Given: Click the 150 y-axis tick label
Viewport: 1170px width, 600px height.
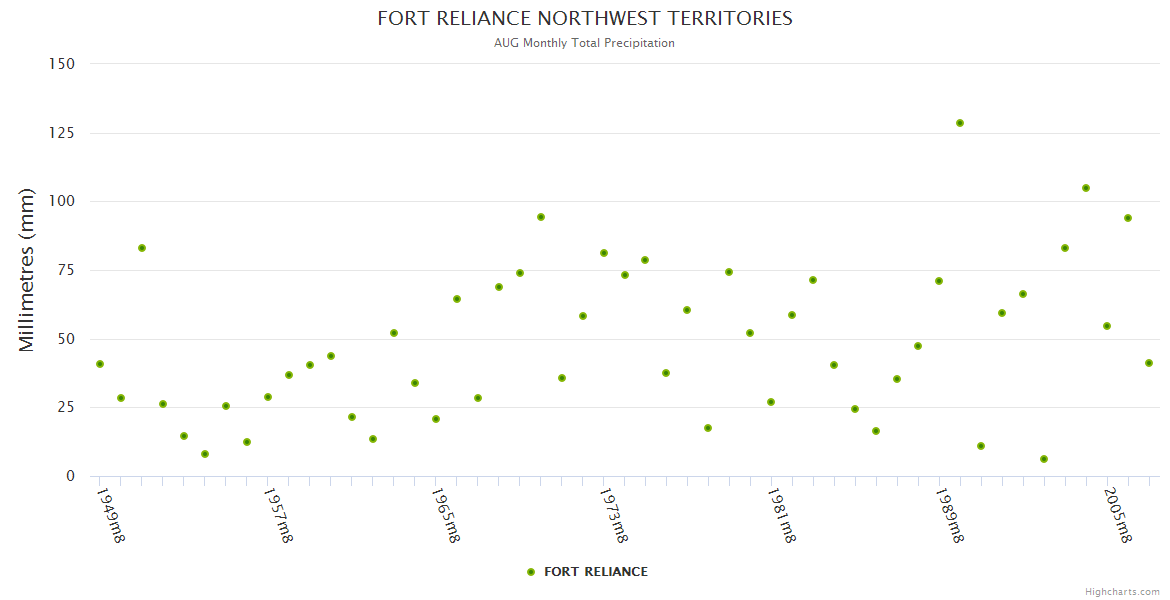Looking at the screenshot, I should pos(62,64).
